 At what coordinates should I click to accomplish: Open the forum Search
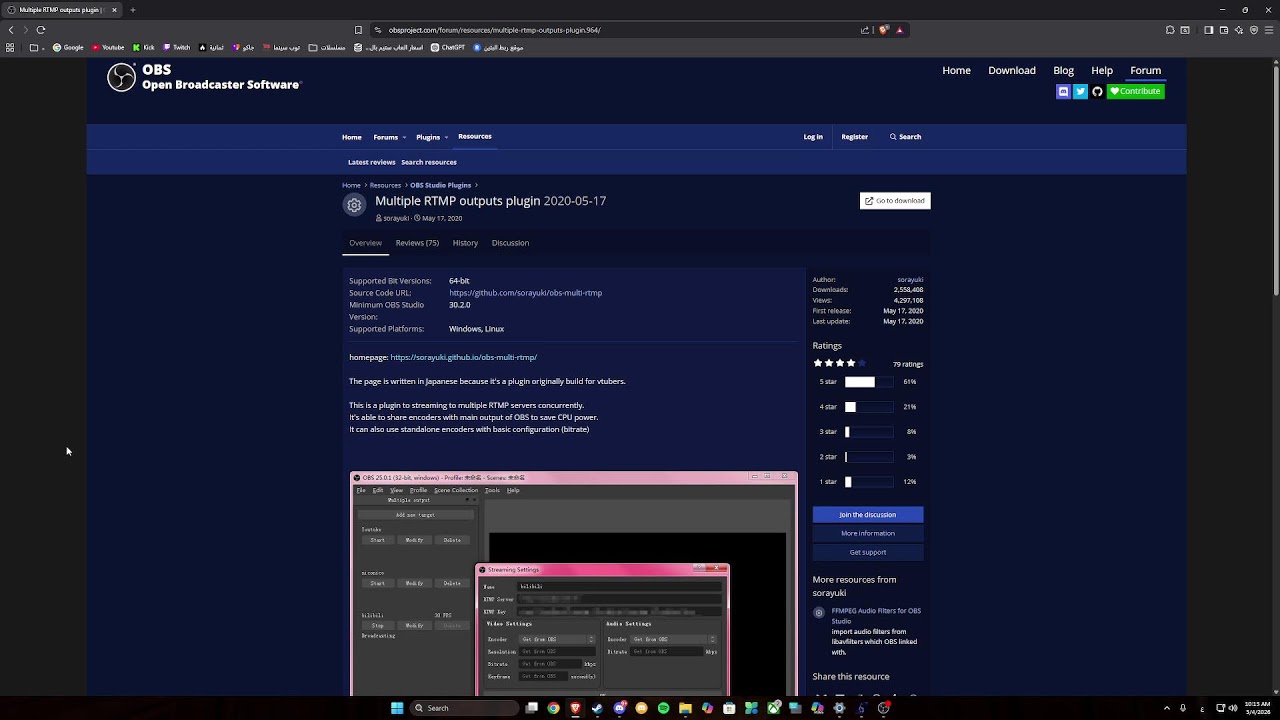click(x=905, y=137)
